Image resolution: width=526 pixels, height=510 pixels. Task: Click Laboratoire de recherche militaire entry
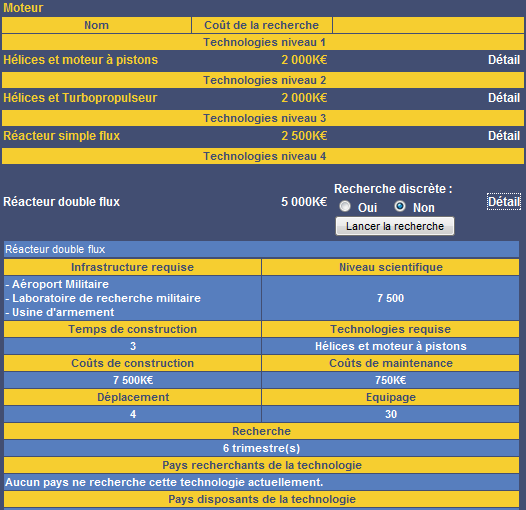[x=103, y=298]
